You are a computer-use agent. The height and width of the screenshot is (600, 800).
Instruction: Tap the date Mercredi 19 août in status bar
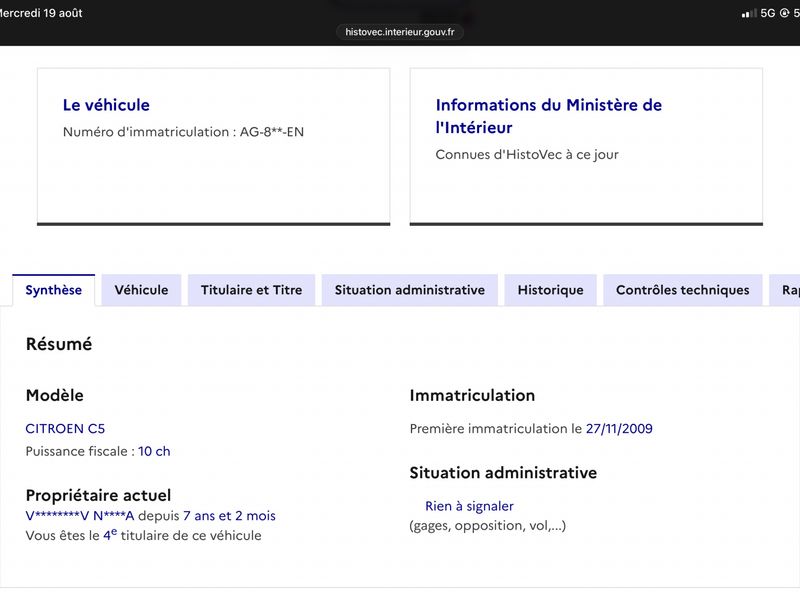click(41, 13)
